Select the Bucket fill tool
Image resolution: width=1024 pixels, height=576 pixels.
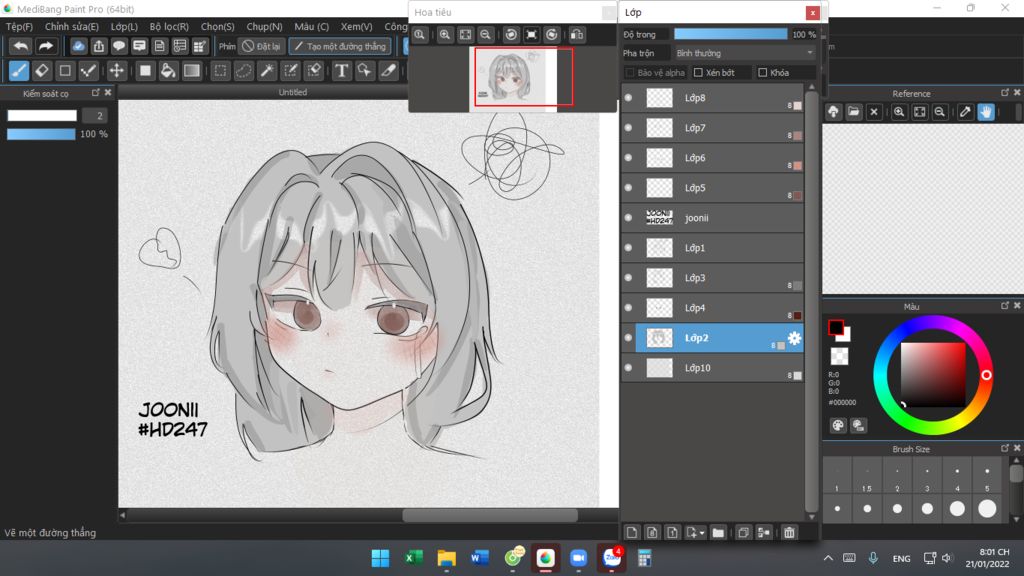click(x=168, y=71)
